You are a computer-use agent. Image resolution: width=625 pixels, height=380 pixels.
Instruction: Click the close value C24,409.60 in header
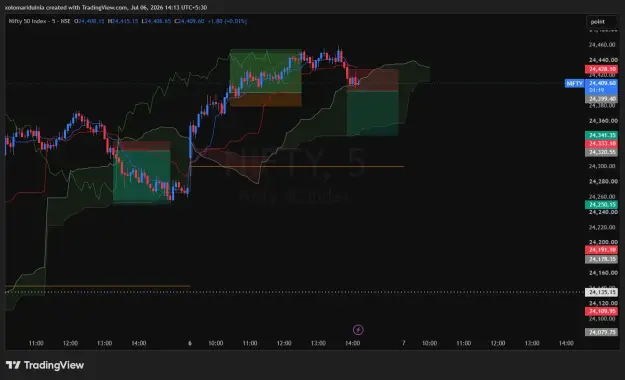click(189, 21)
